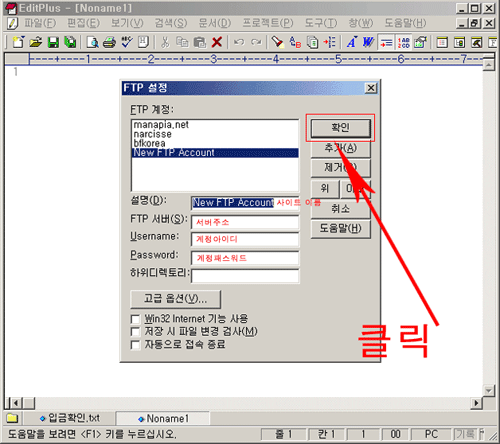Click the 도움말(H) button in dialog
Viewport: 500px width, 444px height.
click(340, 229)
